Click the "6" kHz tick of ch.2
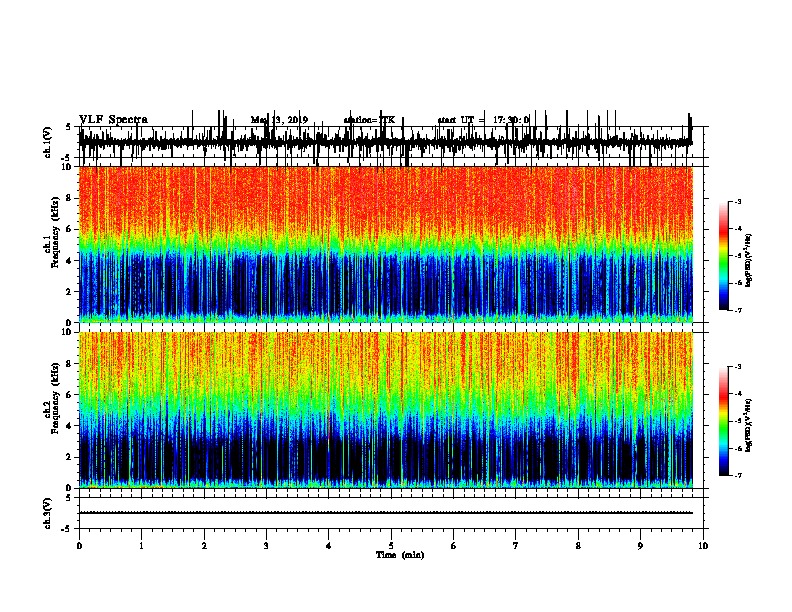Screen dimensions: 792x612 [x=69, y=395]
